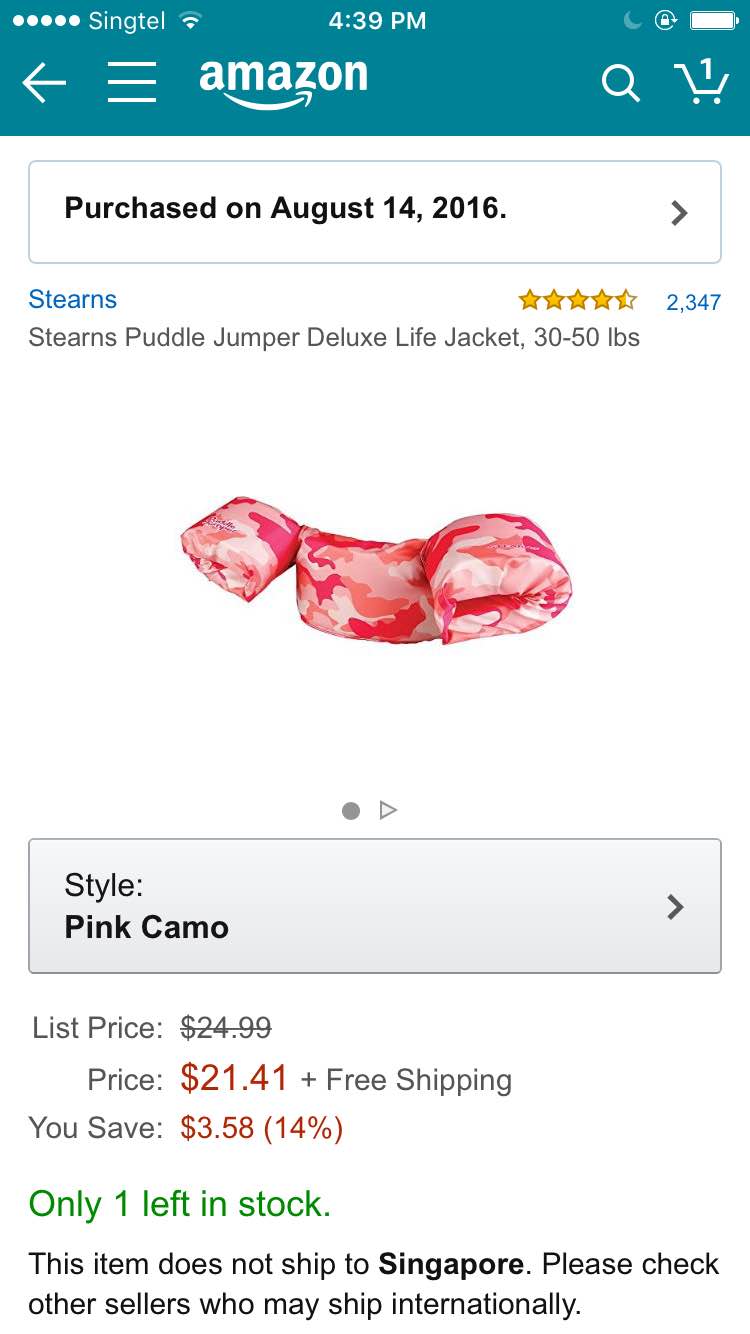Image resolution: width=750 pixels, height=1334 pixels.
Task: Tap the Stearns Puddle Jumper product title
Action: pyautogui.click(x=334, y=337)
